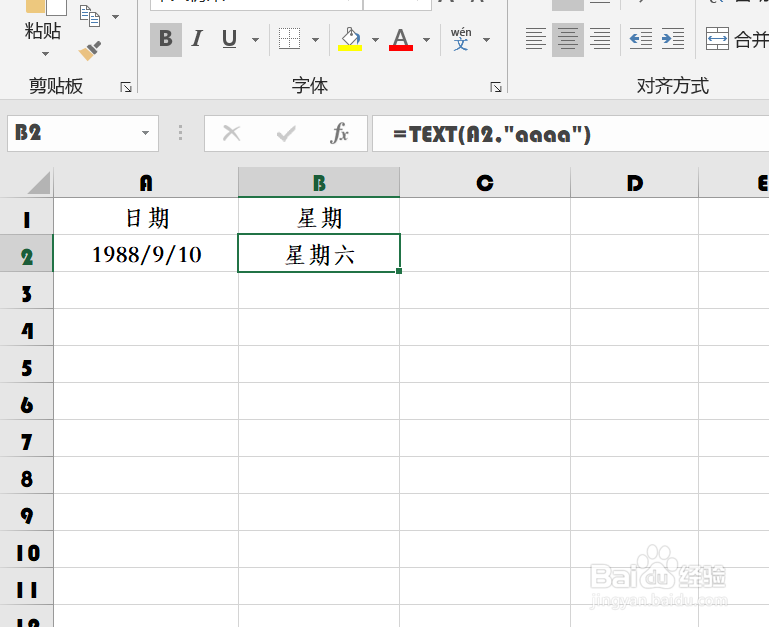The image size is (769, 627).
Task: Open copy dropdown arrow
Action: pyautogui.click(x=116, y=17)
